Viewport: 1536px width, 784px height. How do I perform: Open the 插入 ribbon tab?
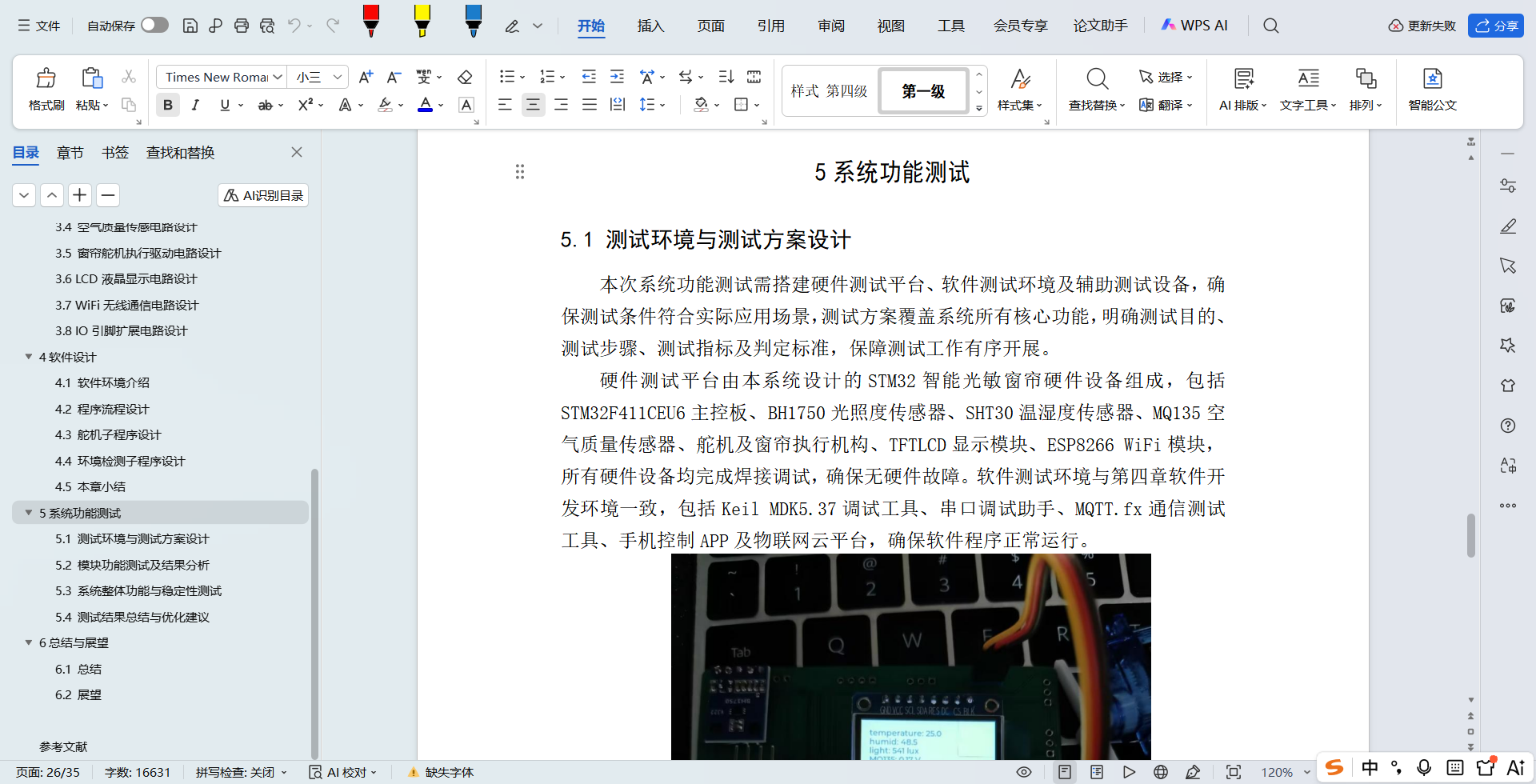click(650, 26)
